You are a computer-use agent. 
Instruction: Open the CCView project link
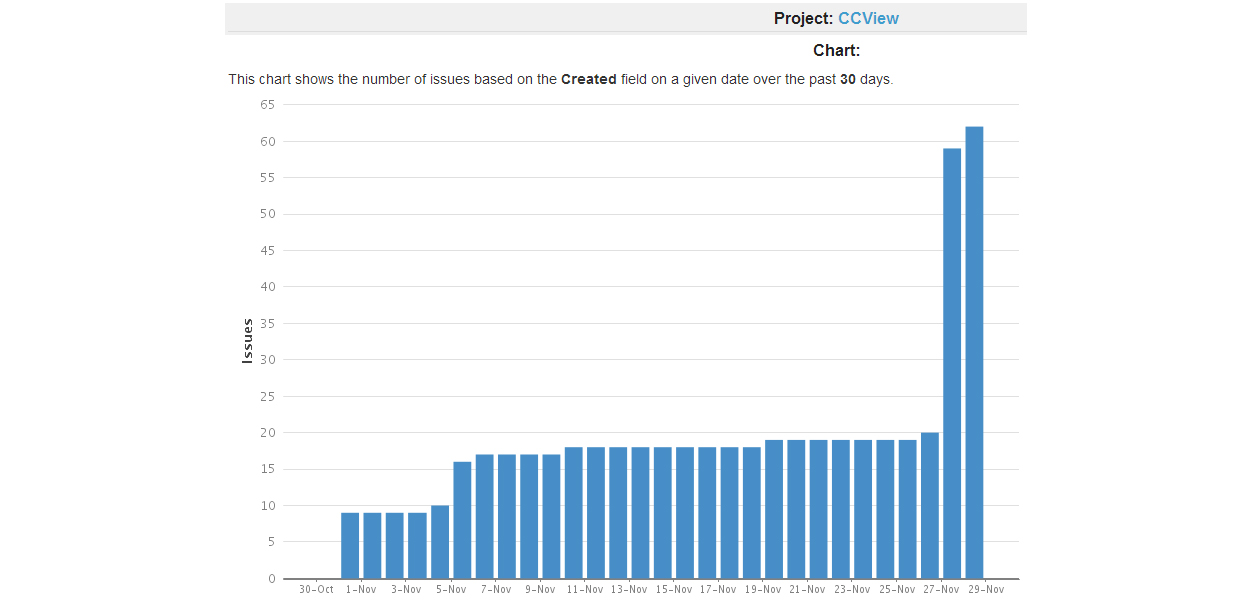click(868, 18)
